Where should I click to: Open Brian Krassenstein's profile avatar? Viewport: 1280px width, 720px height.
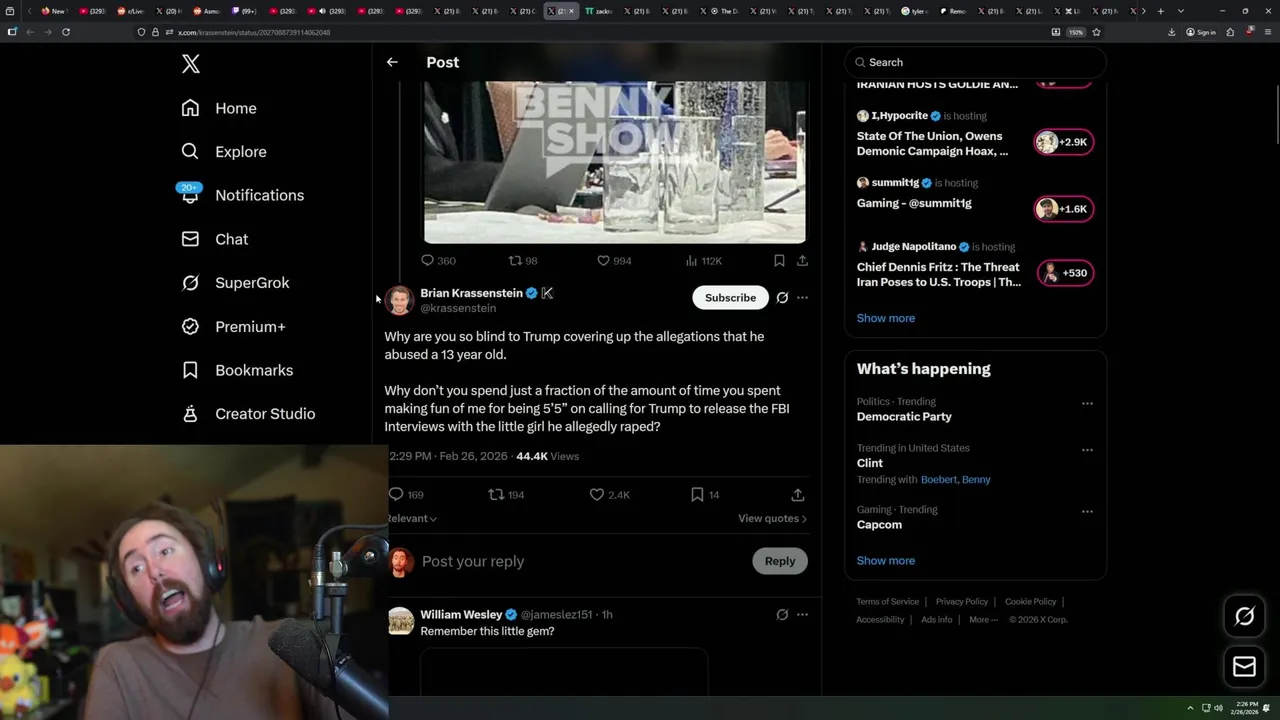pyautogui.click(x=400, y=300)
